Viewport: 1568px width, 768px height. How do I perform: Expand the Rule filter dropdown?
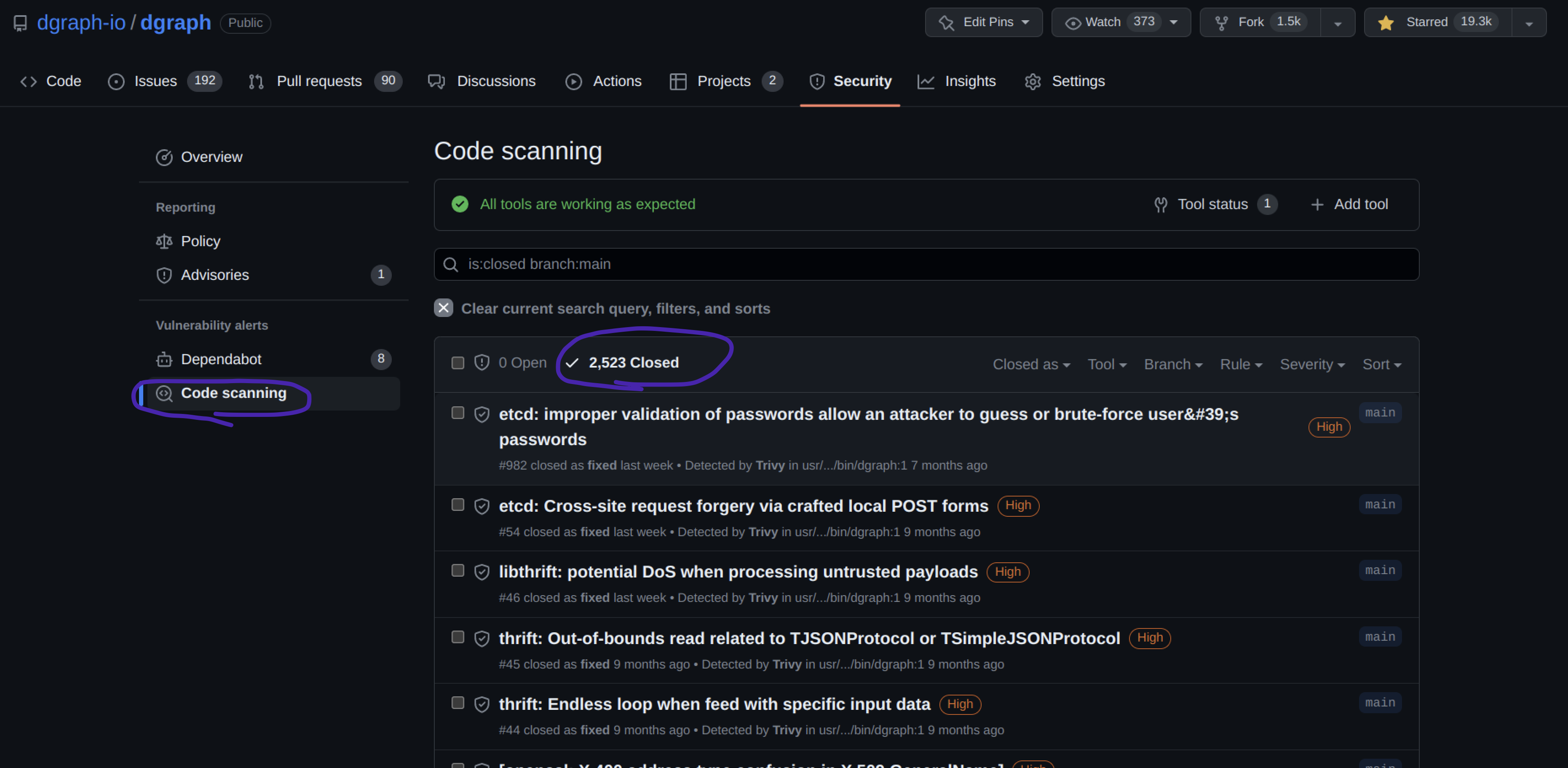point(1241,365)
